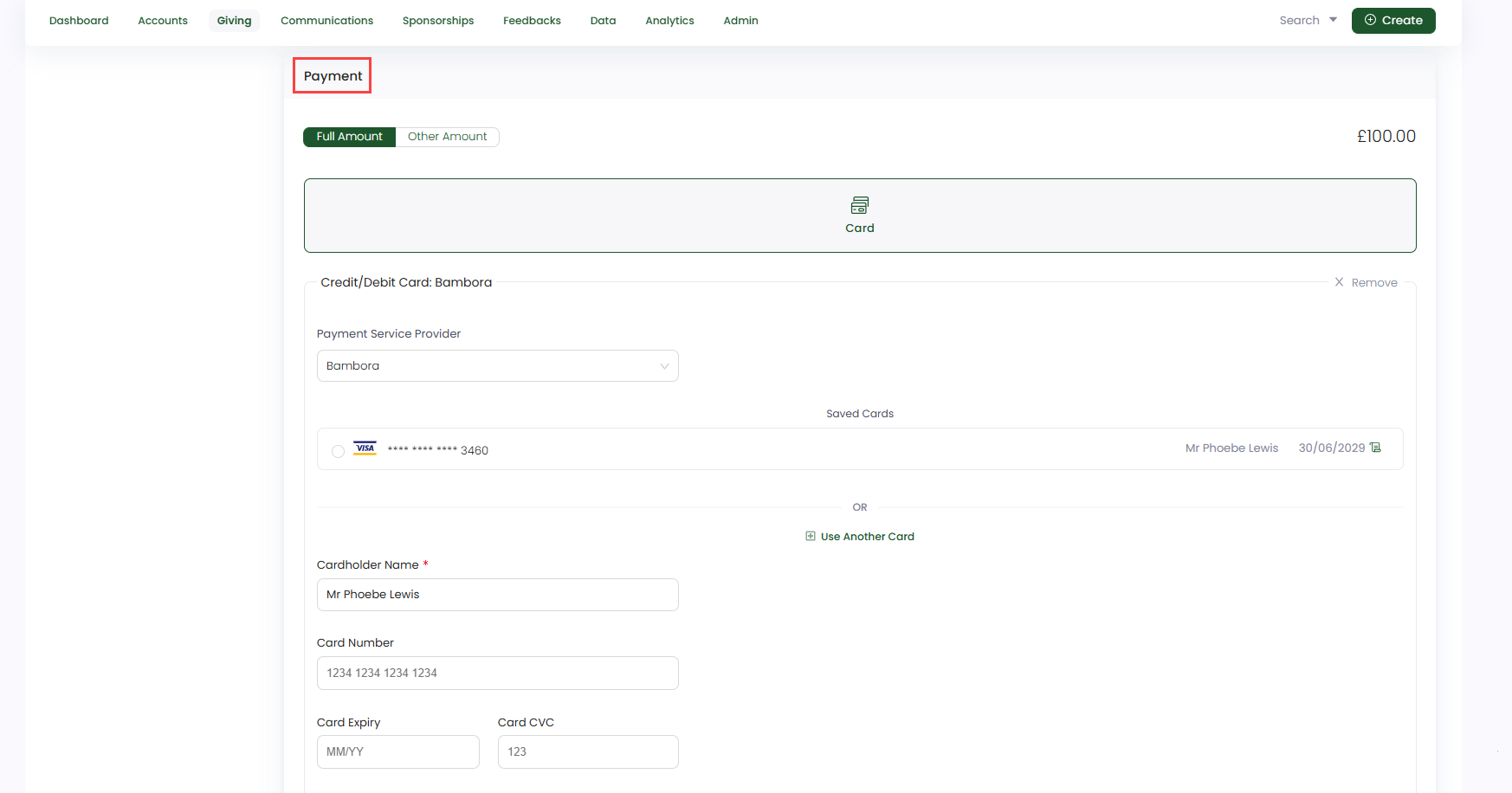Select Full Amount option
1512x793 pixels.
point(349,137)
